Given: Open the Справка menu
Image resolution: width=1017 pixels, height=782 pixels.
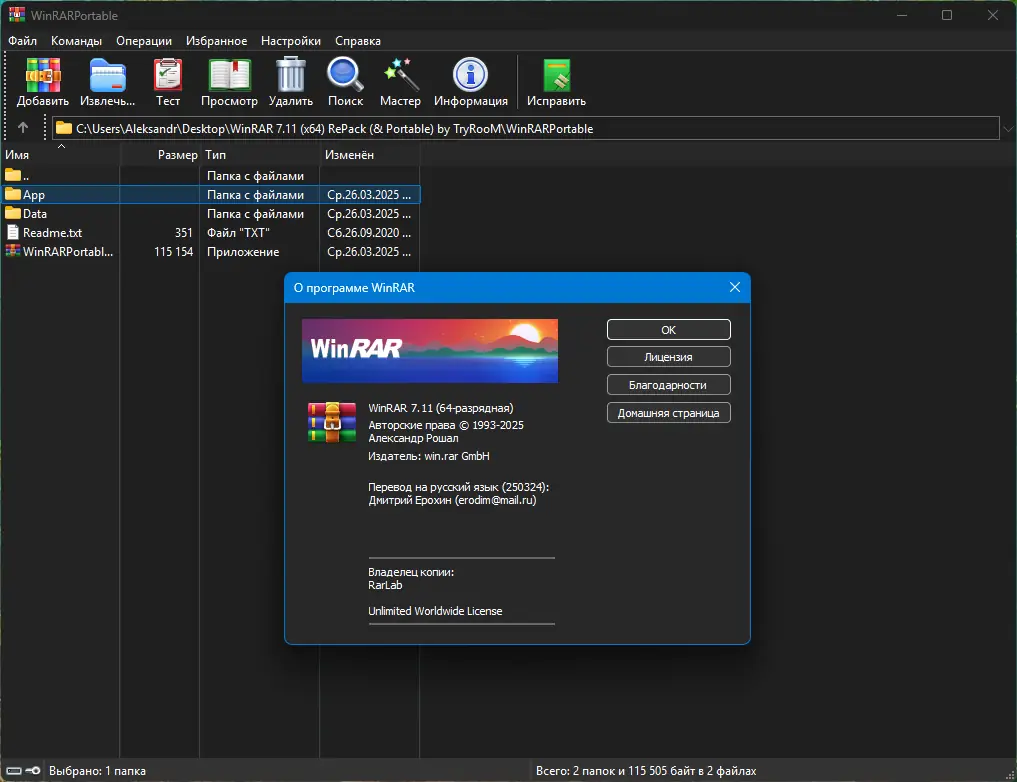Looking at the screenshot, I should (357, 41).
